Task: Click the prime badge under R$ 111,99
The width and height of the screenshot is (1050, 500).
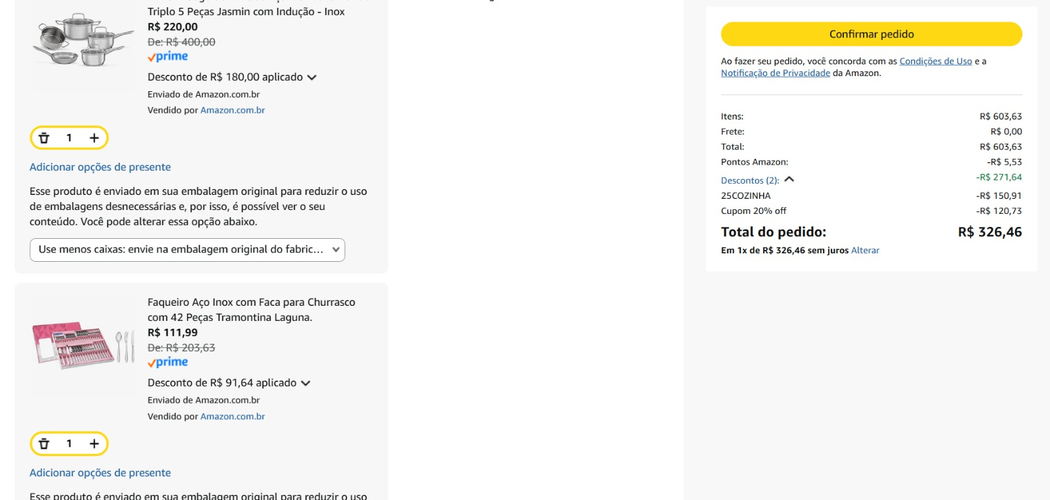Action: coord(167,363)
